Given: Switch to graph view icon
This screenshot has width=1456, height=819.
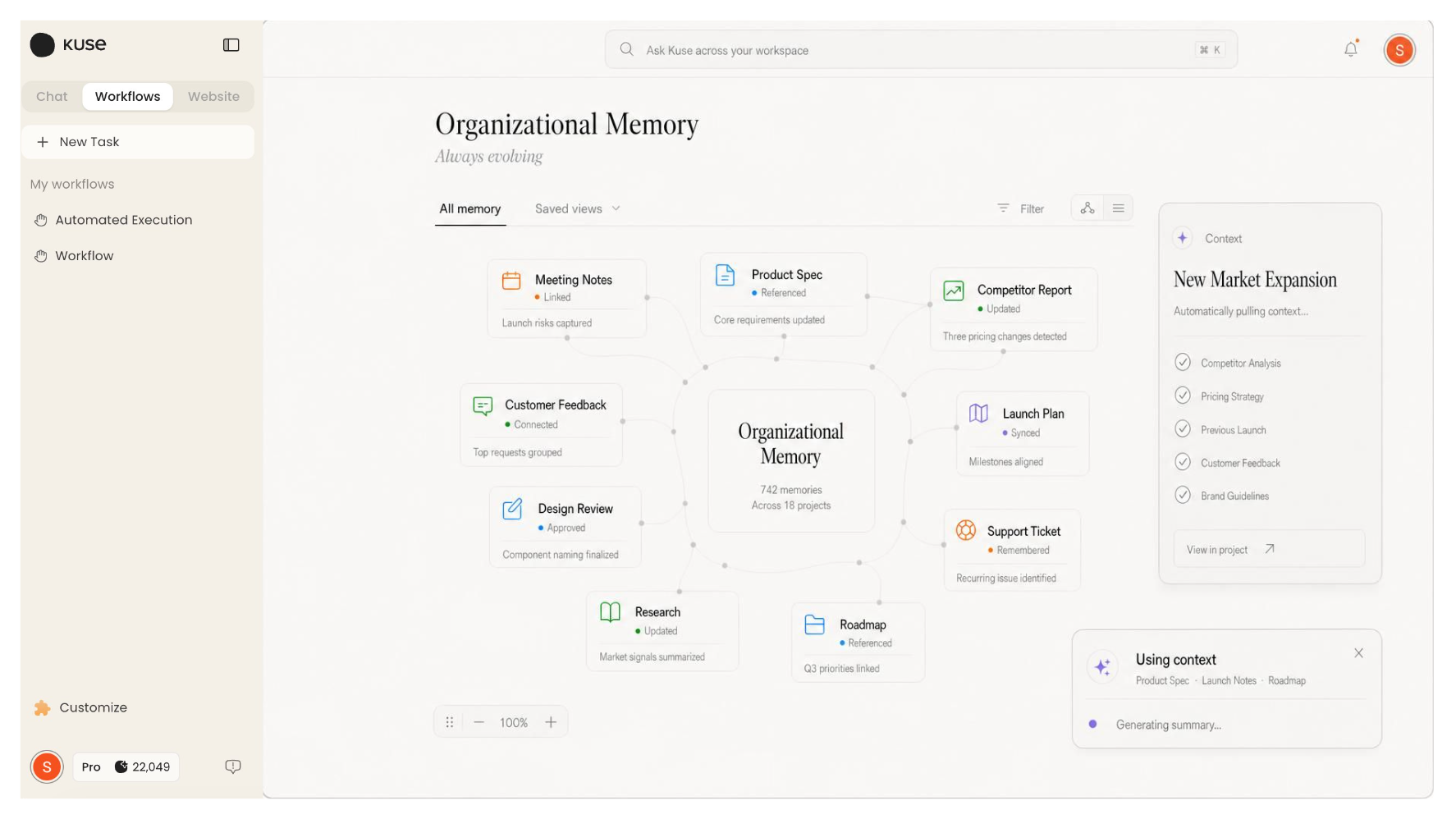Looking at the screenshot, I should click(1087, 208).
